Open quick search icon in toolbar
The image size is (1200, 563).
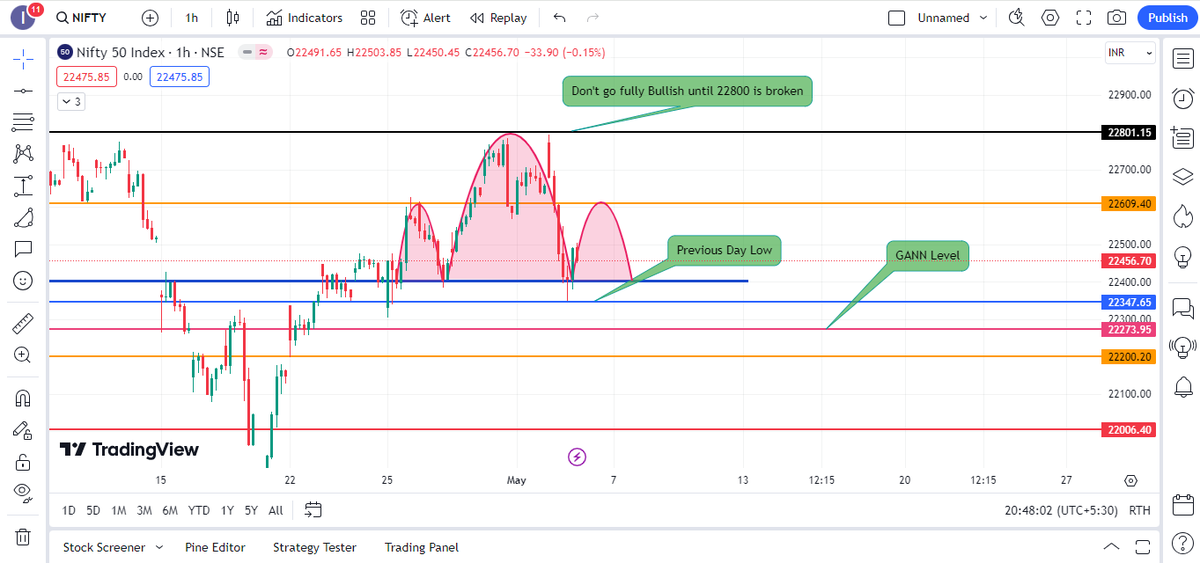click(1017, 17)
